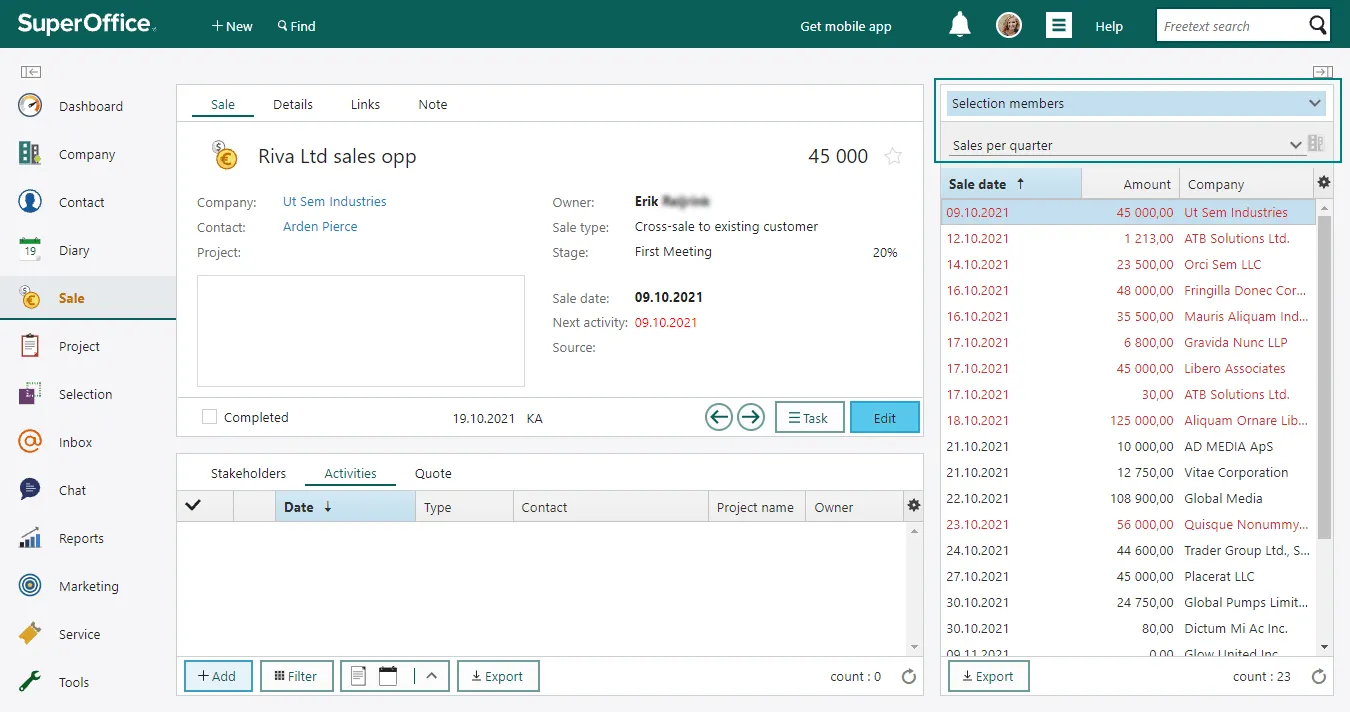
Task: Click the calendar icon in activities toolbar
Action: pyautogui.click(x=388, y=676)
